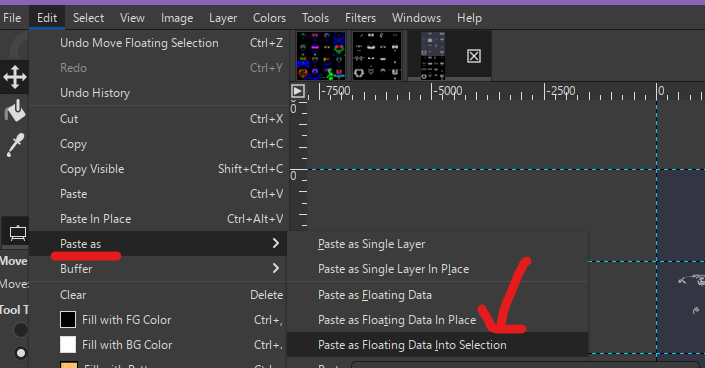Expand the Paste as submenu arrow
The image size is (705, 368).
276,243
